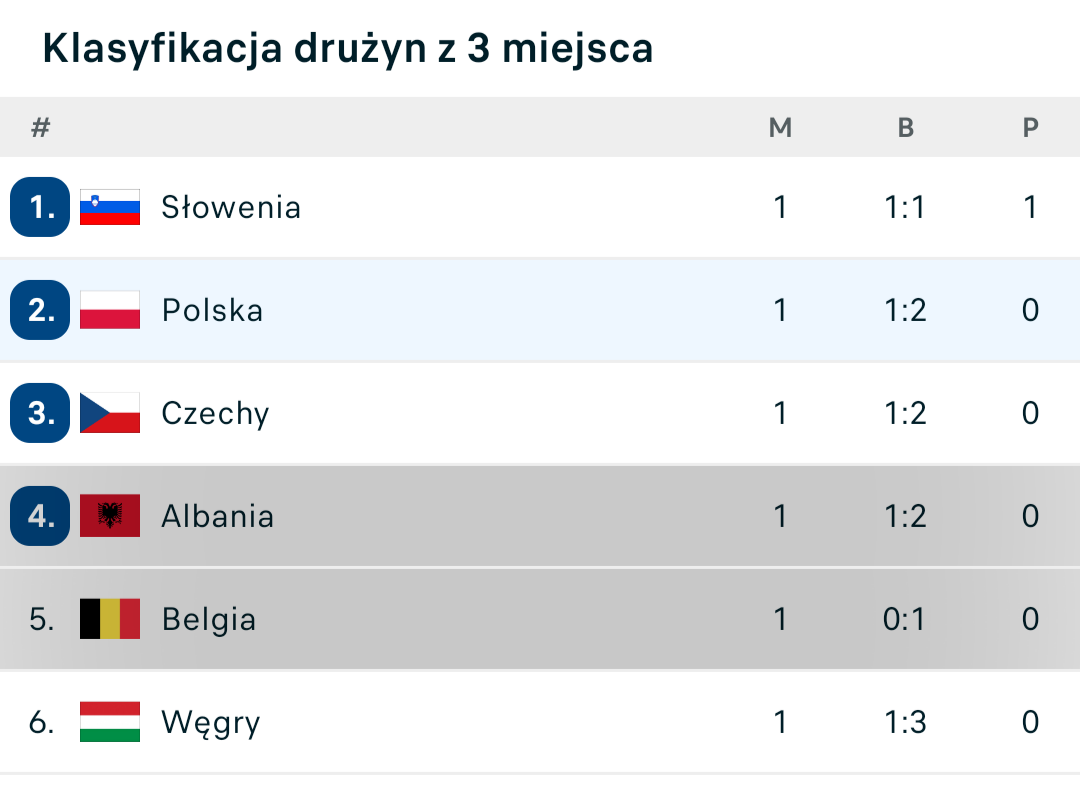Click the Hungary flag icon
This screenshot has width=1080, height=790.
[x=110, y=722]
